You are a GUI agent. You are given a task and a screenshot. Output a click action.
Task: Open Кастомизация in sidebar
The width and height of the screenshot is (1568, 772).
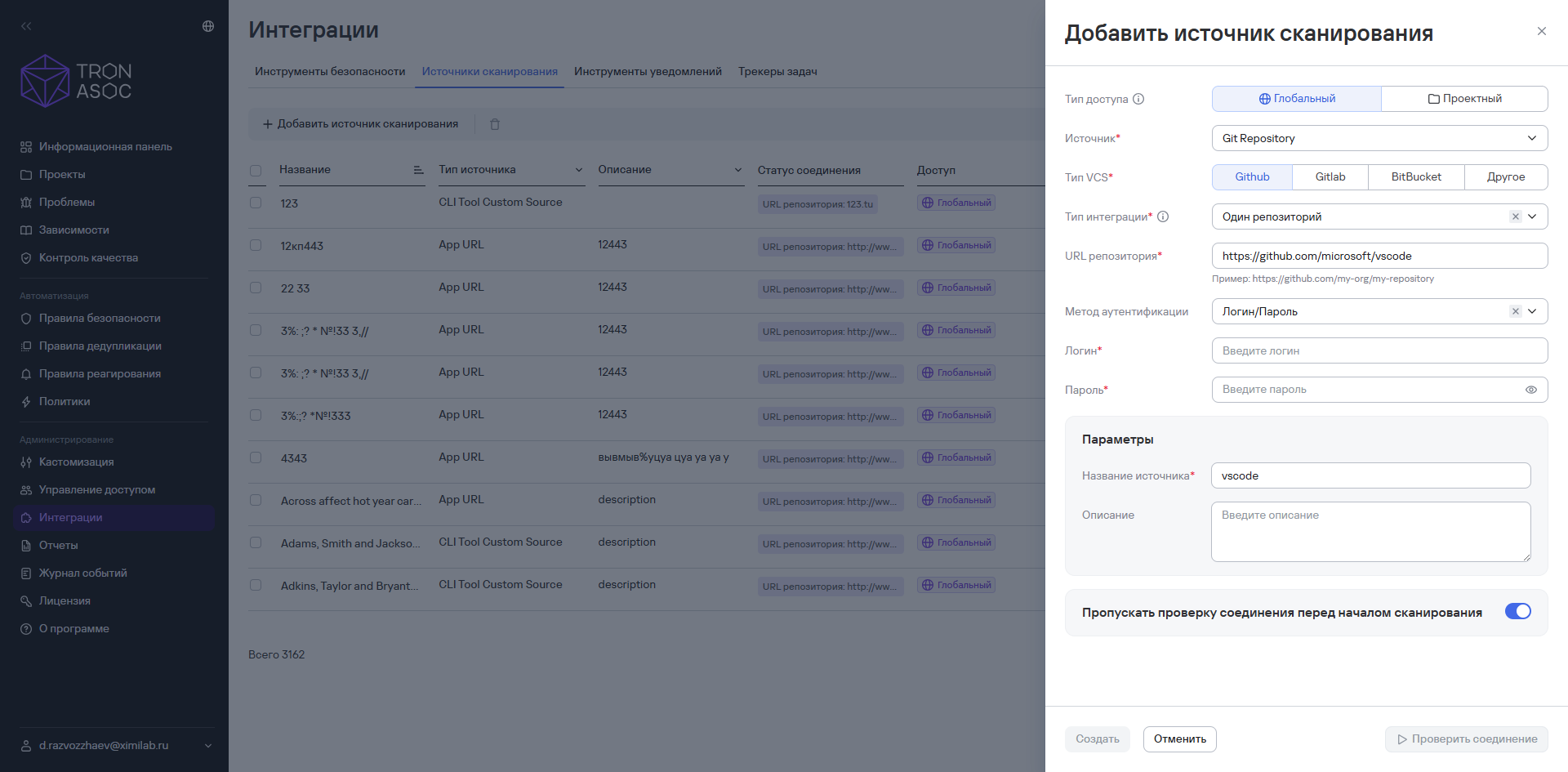click(76, 462)
